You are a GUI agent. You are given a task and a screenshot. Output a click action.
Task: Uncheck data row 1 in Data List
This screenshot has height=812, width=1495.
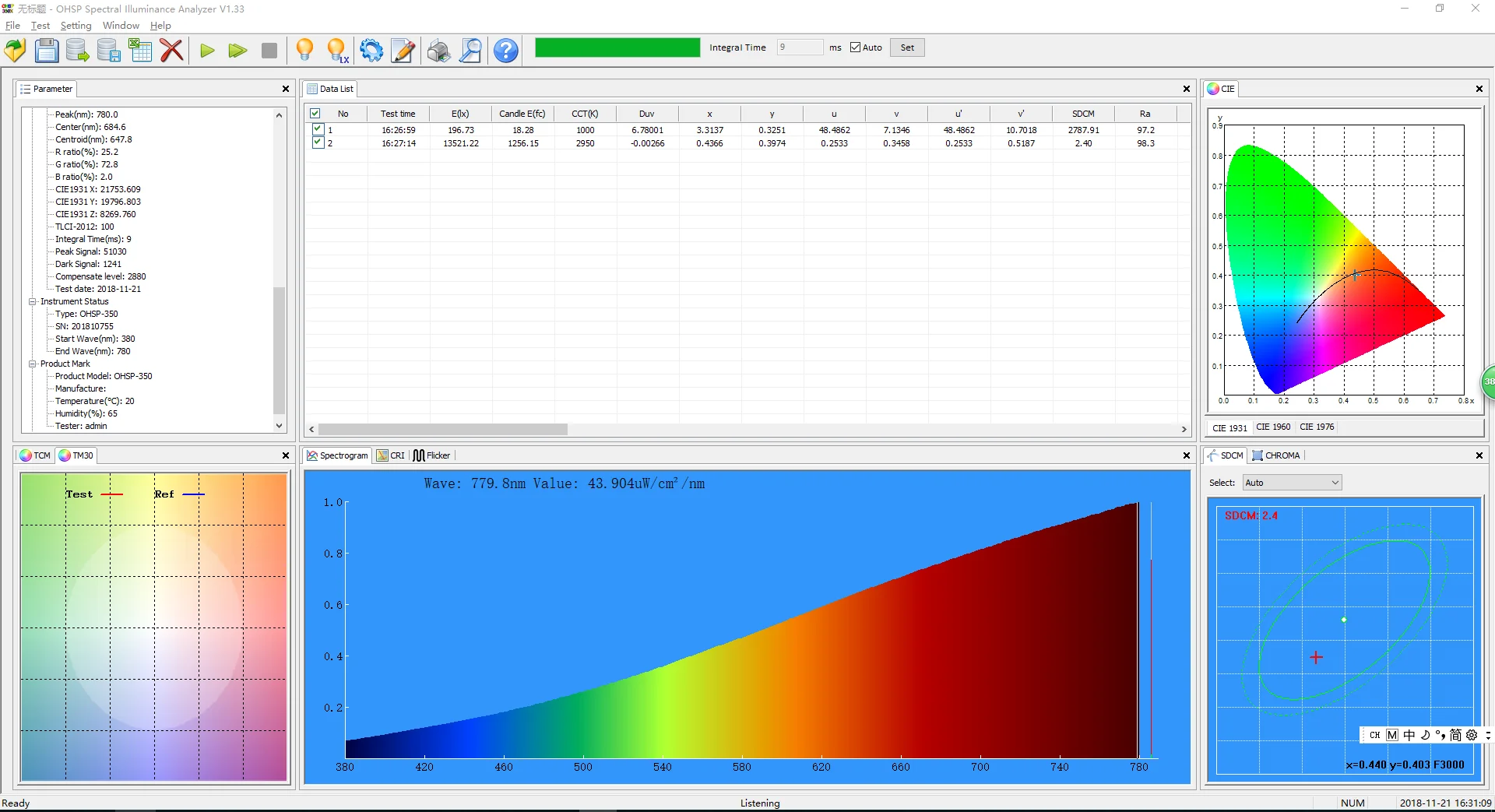pos(317,130)
